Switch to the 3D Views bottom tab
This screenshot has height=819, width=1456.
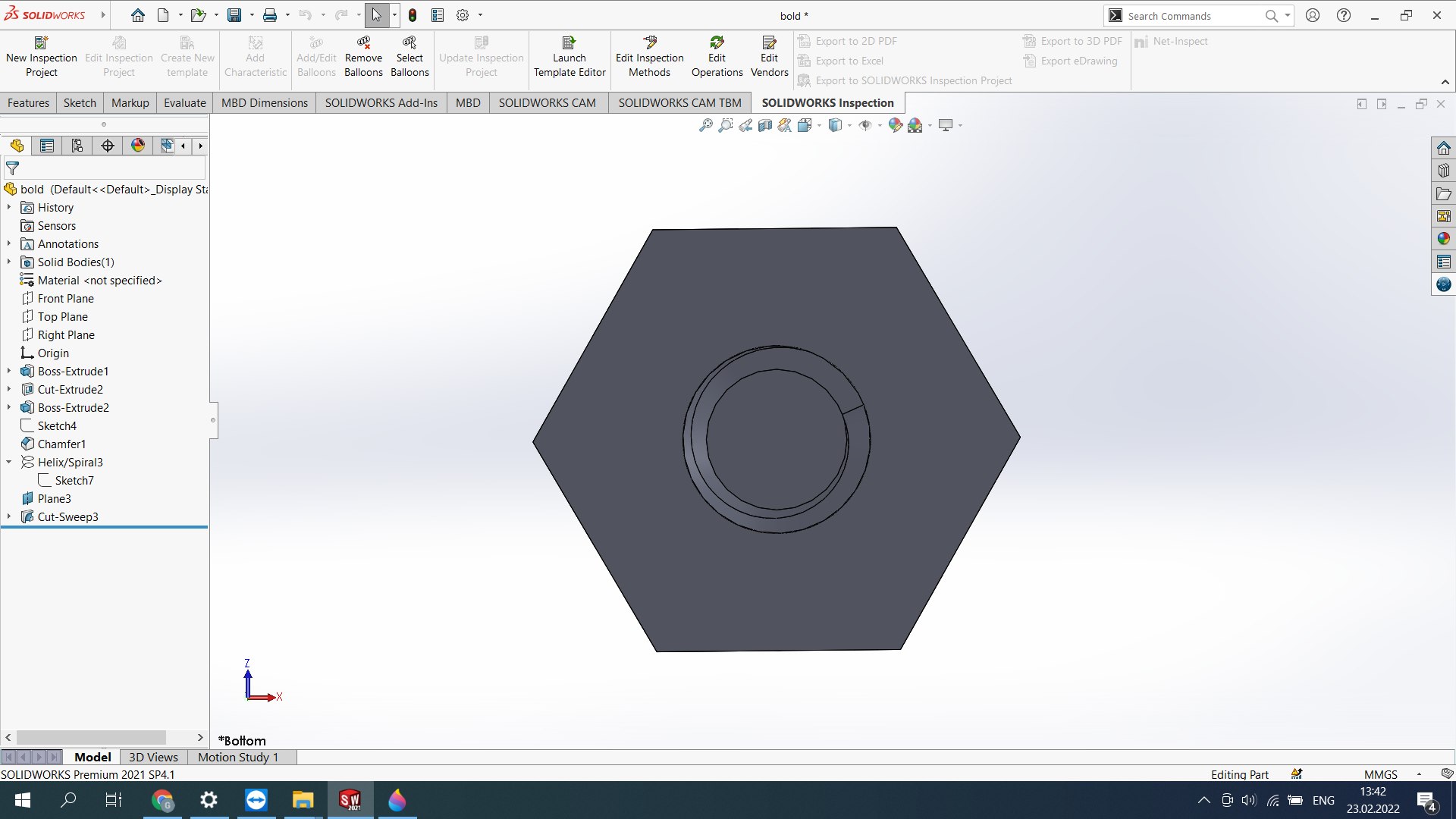153,757
